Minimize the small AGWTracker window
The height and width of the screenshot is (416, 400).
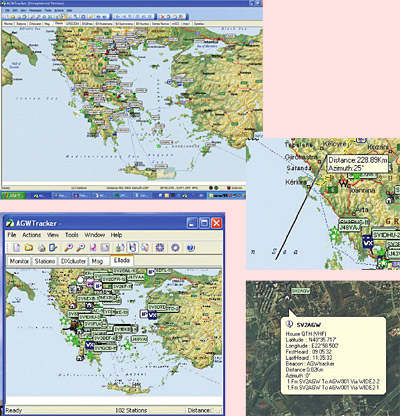pyautogui.click(x=192, y=223)
